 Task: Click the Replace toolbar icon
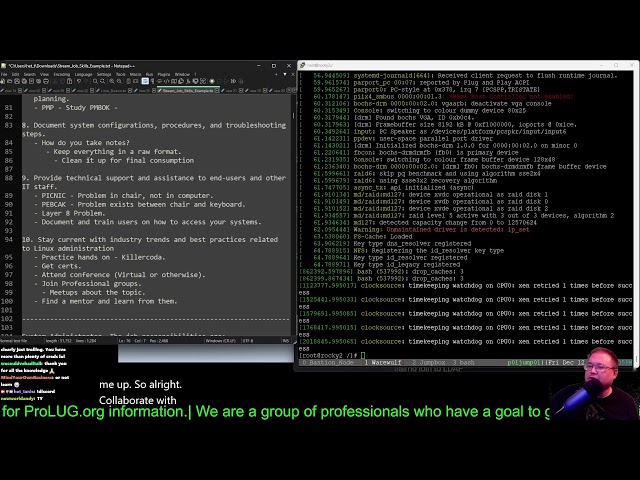click(102, 81)
